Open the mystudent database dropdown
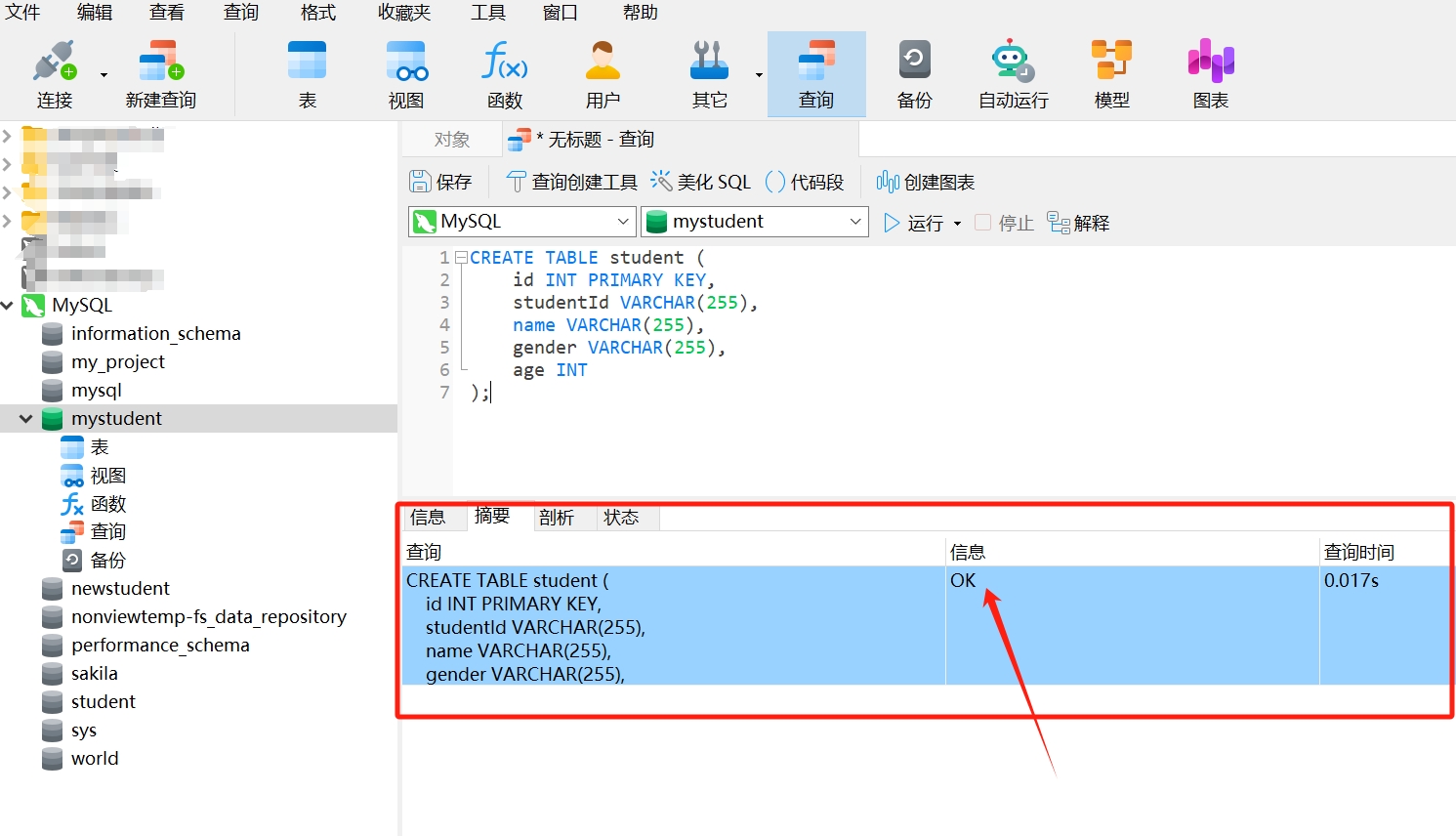 click(x=854, y=222)
